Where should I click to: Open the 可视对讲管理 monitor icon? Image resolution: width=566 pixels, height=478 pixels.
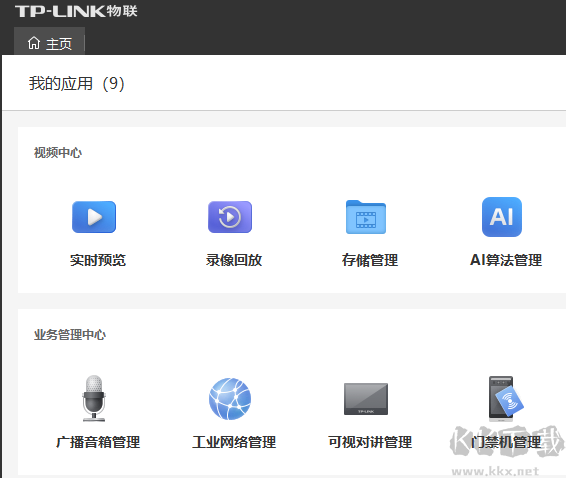[366, 399]
